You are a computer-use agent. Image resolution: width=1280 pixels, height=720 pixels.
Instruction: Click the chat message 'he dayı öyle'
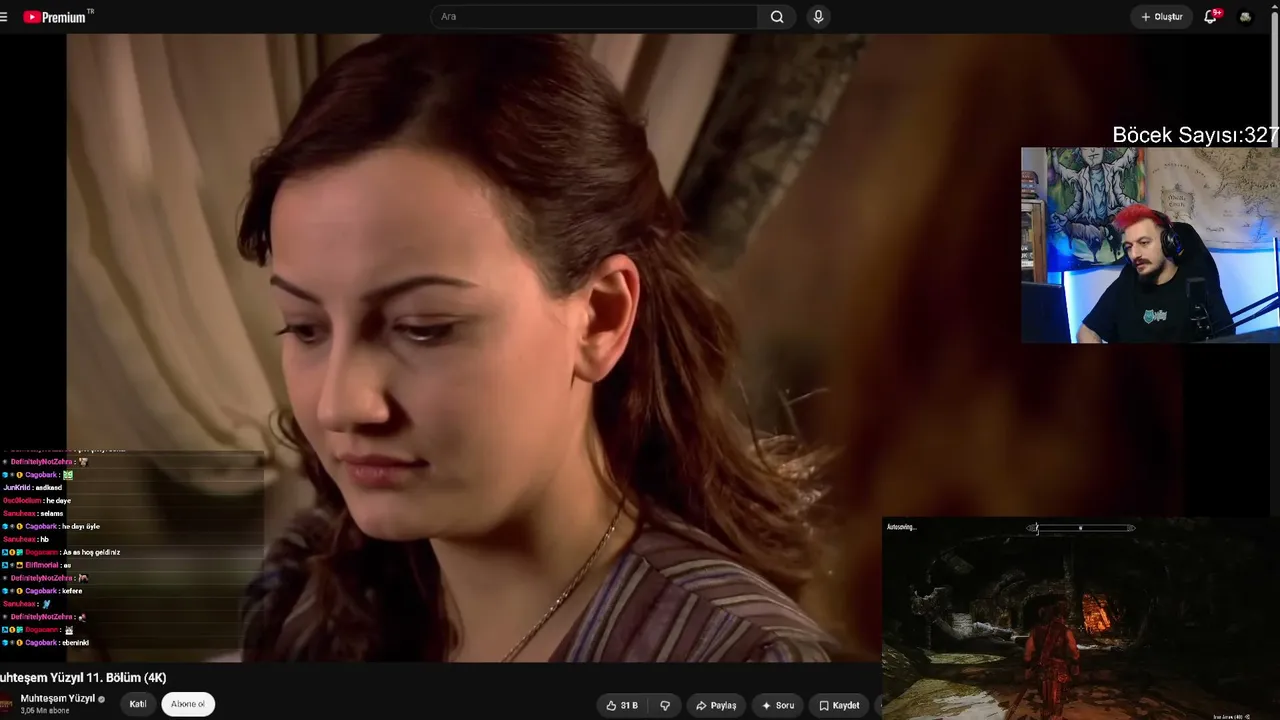[80, 527]
